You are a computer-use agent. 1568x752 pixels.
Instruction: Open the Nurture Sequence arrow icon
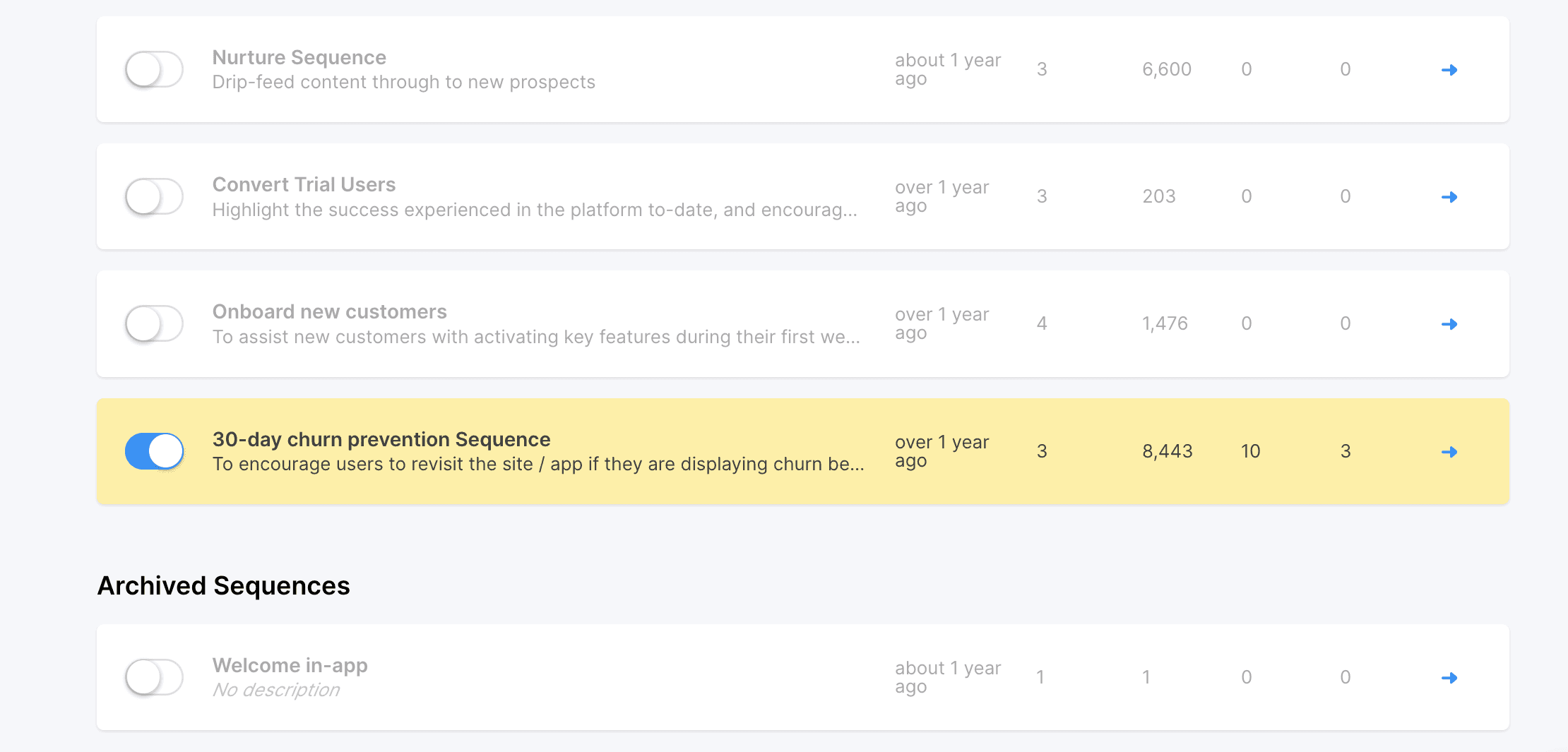(x=1449, y=70)
